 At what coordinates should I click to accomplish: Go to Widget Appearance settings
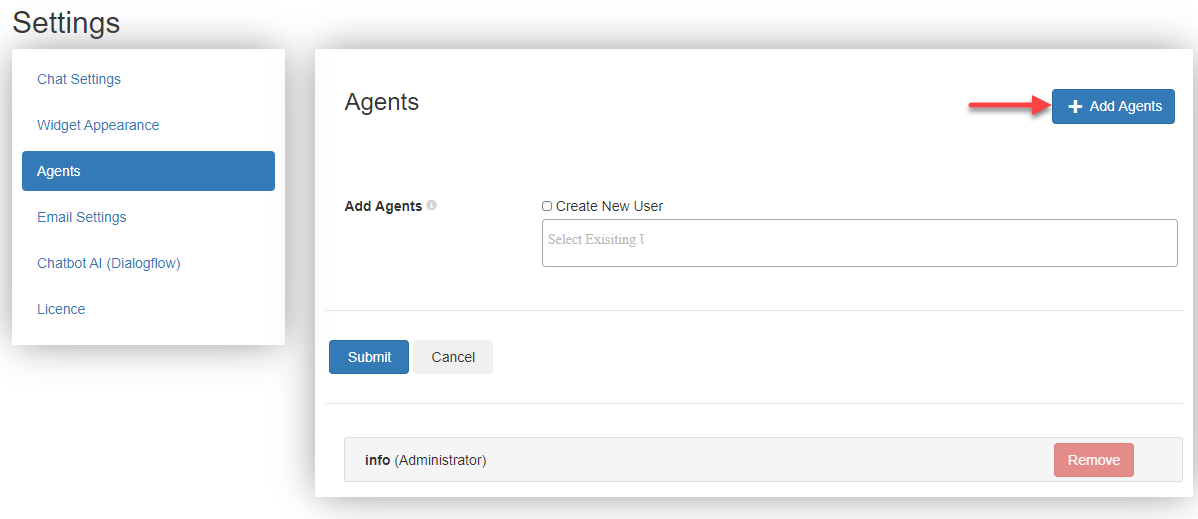(x=98, y=125)
